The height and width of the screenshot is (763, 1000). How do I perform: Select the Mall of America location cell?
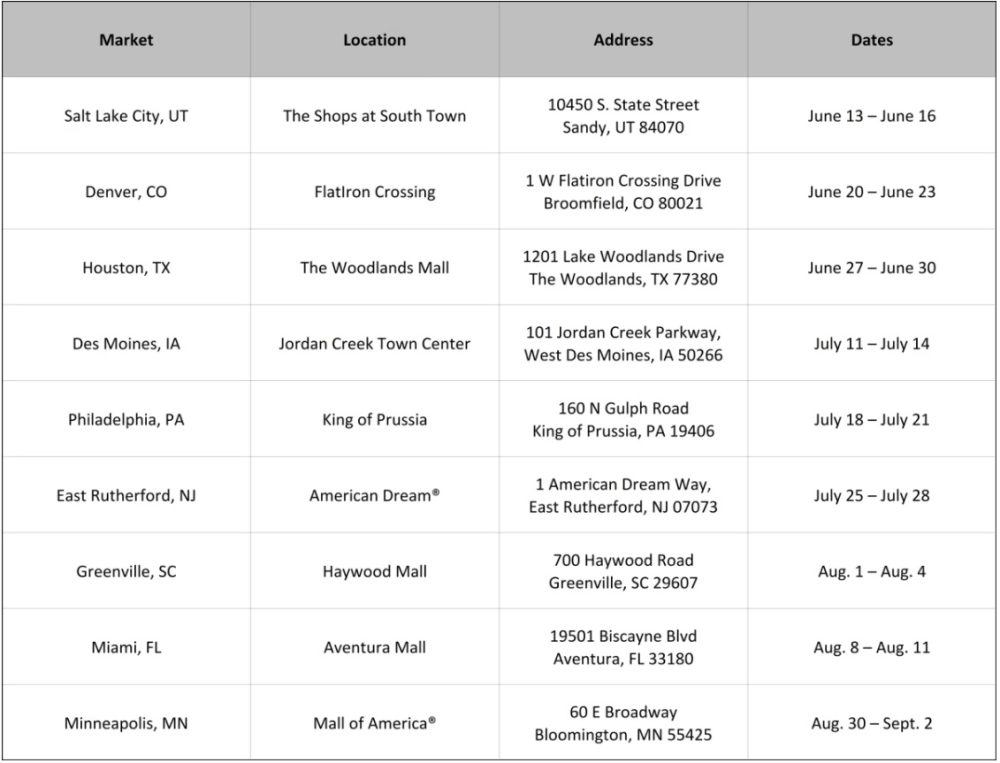[x=374, y=724]
